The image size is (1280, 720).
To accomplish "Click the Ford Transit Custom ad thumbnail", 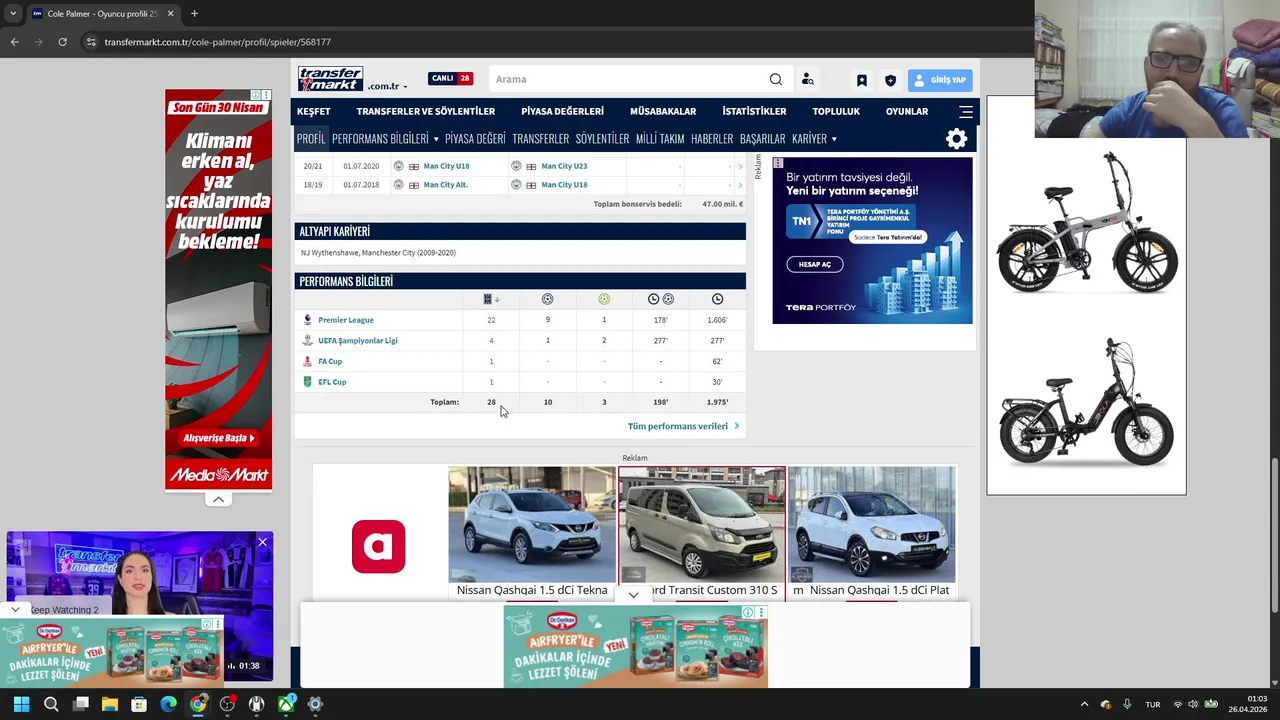I will (702, 524).
